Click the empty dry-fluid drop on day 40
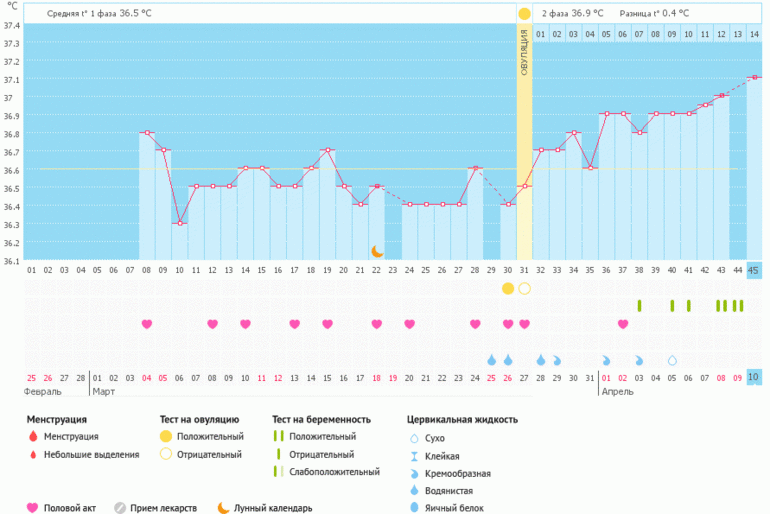The image size is (770, 514). (672, 360)
